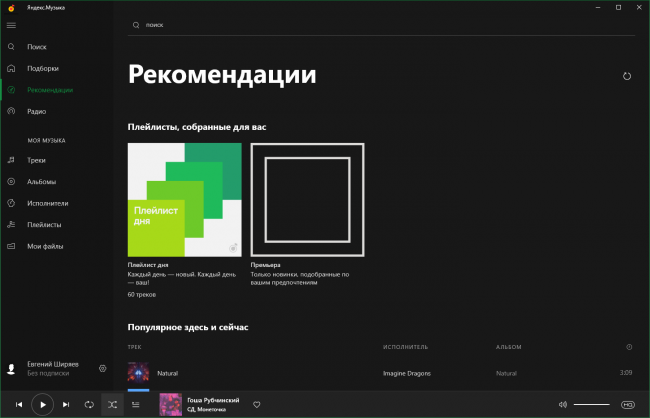This screenshot has height=418, width=650.
Task: Open album Natural in album column
Action: pyautogui.click(x=506, y=373)
